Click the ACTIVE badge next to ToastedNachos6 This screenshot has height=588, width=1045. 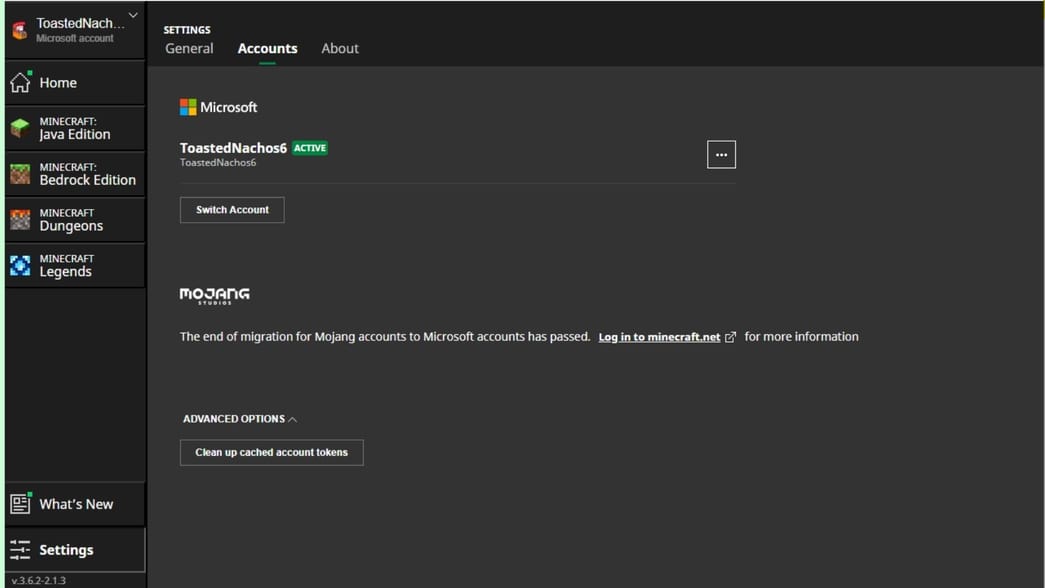point(310,147)
